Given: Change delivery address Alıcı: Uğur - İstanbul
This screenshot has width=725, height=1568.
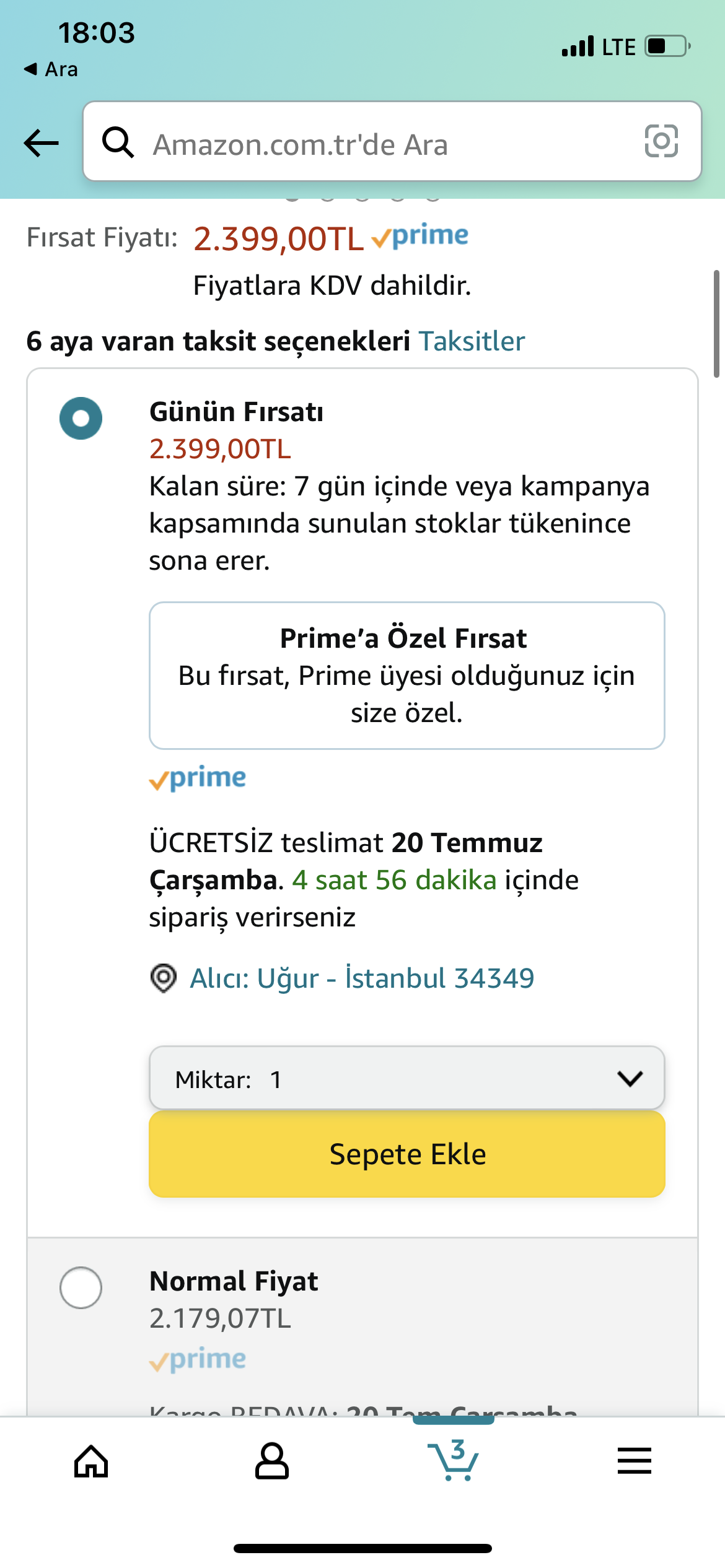Looking at the screenshot, I should coord(362,978).
